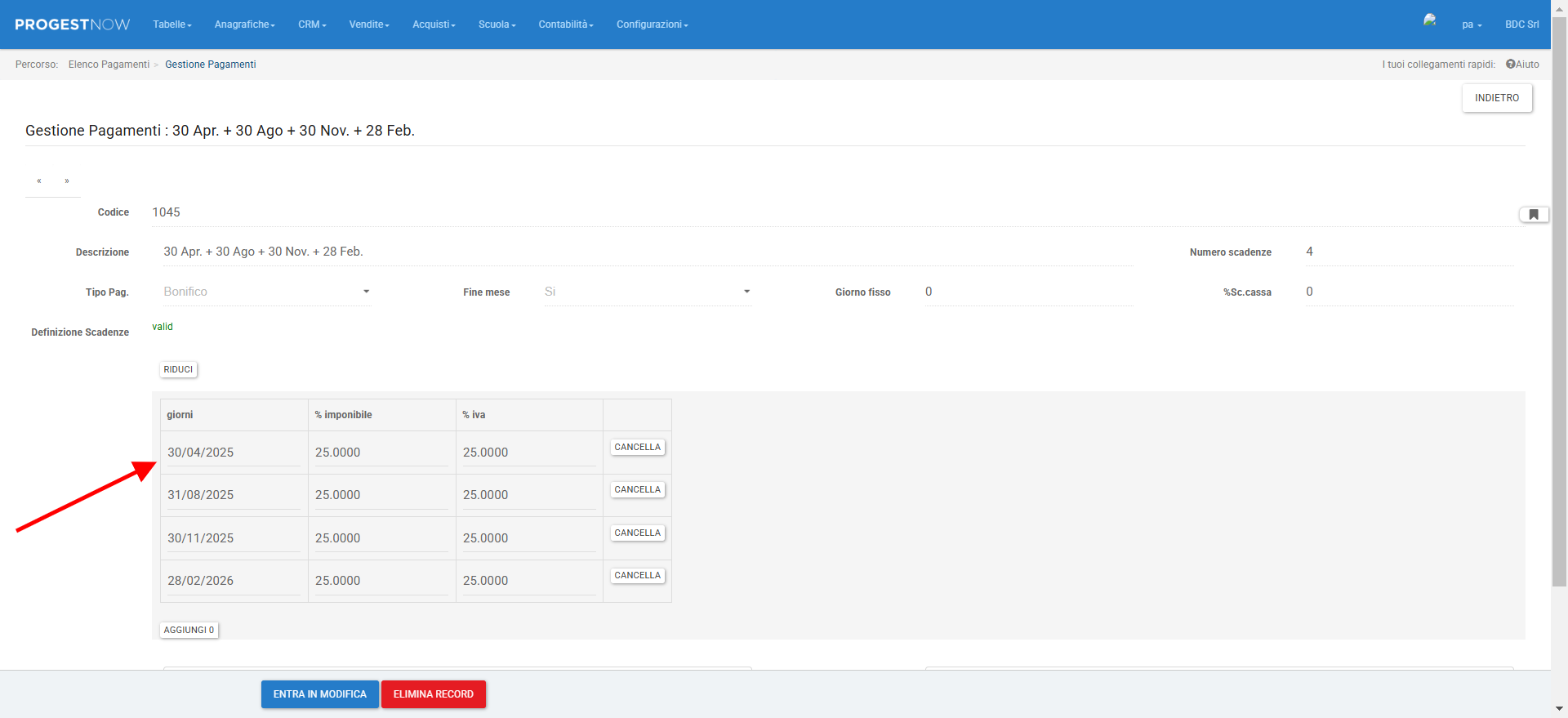Open the Vendite menu
Image resolution: width=1568 pixels, height=718 pixels.
[x=369, y=25]
